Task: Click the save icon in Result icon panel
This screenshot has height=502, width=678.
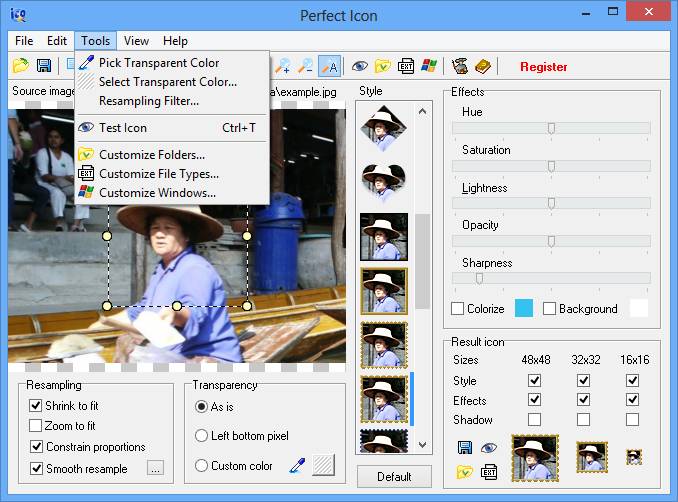Action: [x=465, y=448]
